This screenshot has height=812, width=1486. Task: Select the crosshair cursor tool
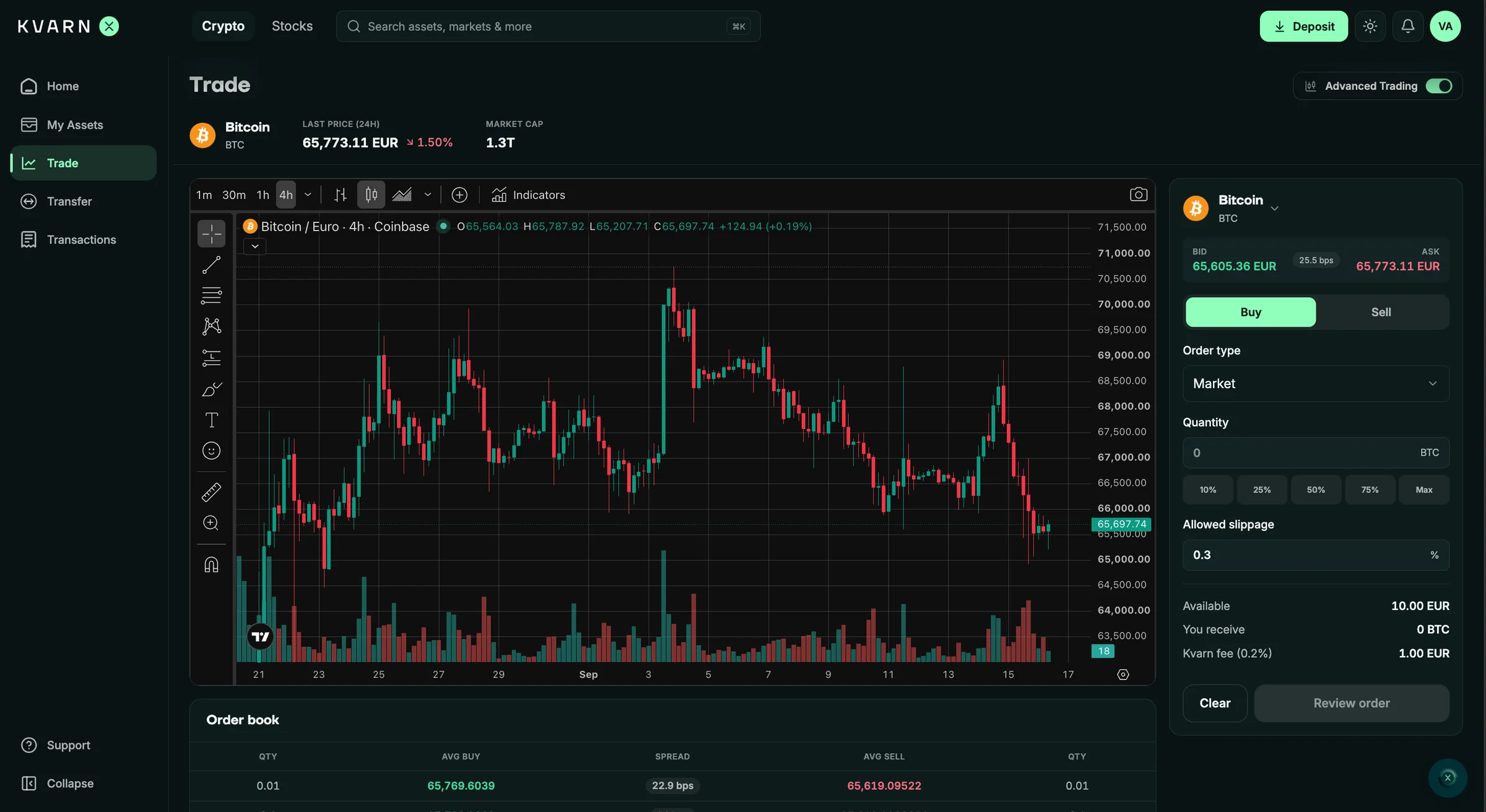pyautogui.click(x=211, y=234)
